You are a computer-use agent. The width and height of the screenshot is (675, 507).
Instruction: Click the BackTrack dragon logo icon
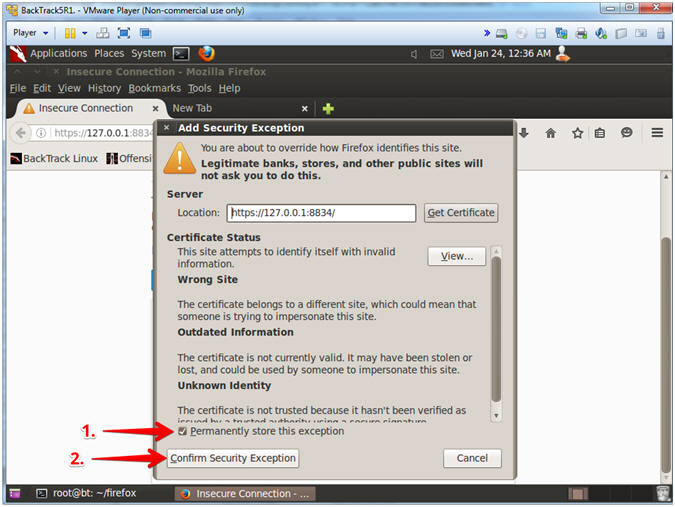tap(18, 54)
